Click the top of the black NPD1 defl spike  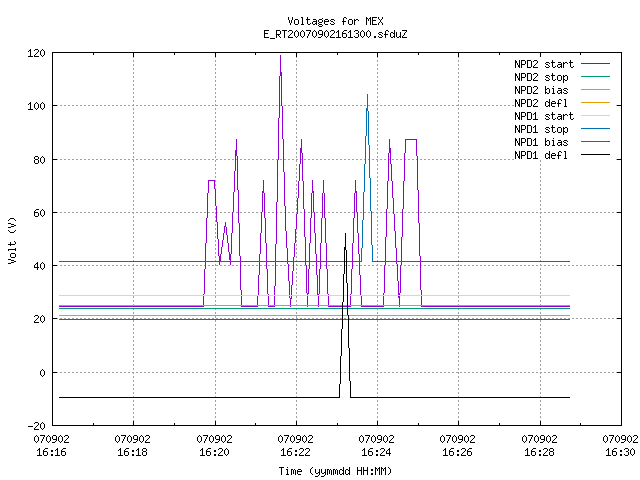coord(345,235)
